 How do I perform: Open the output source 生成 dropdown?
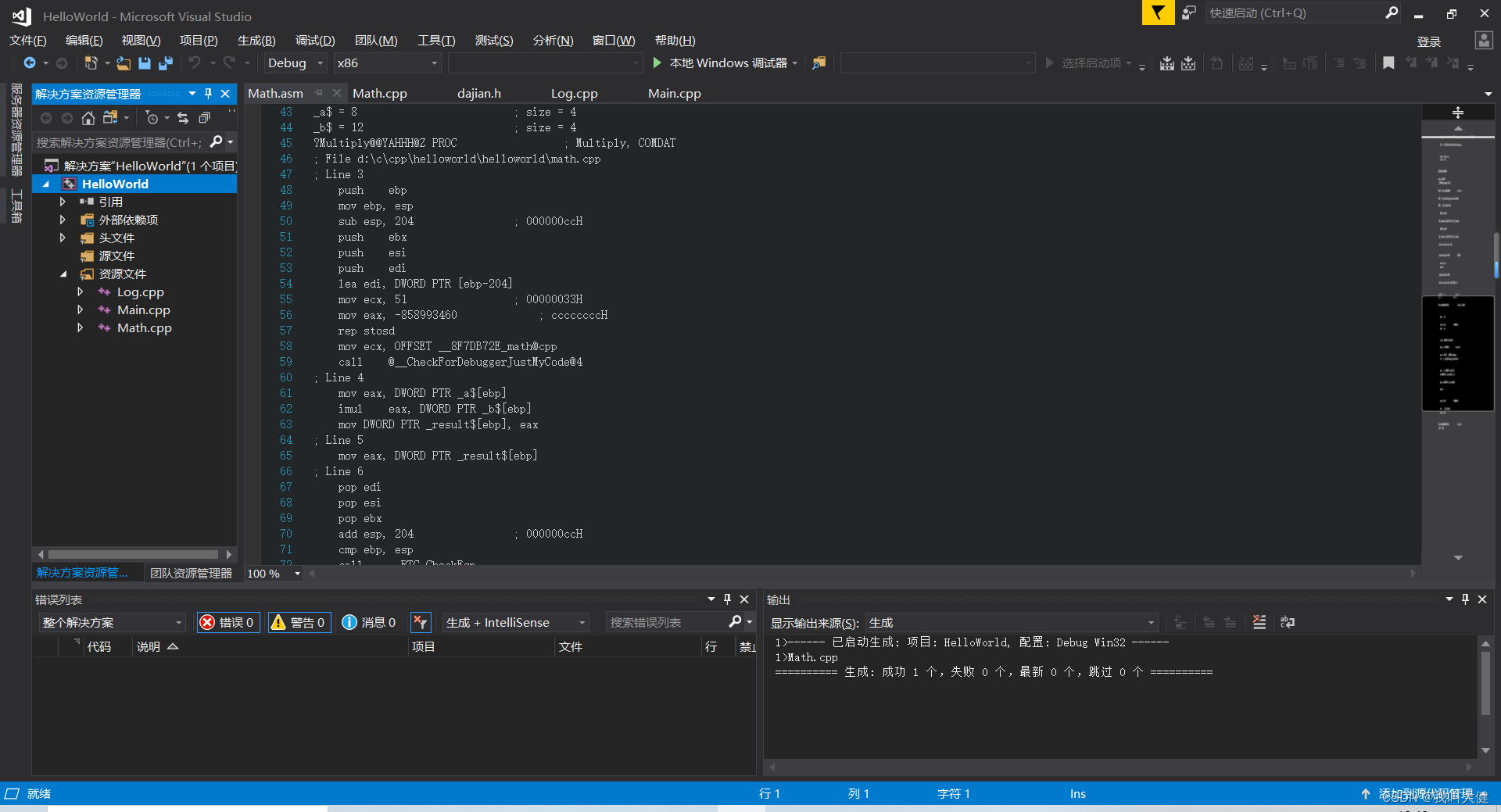(1012, 622)
